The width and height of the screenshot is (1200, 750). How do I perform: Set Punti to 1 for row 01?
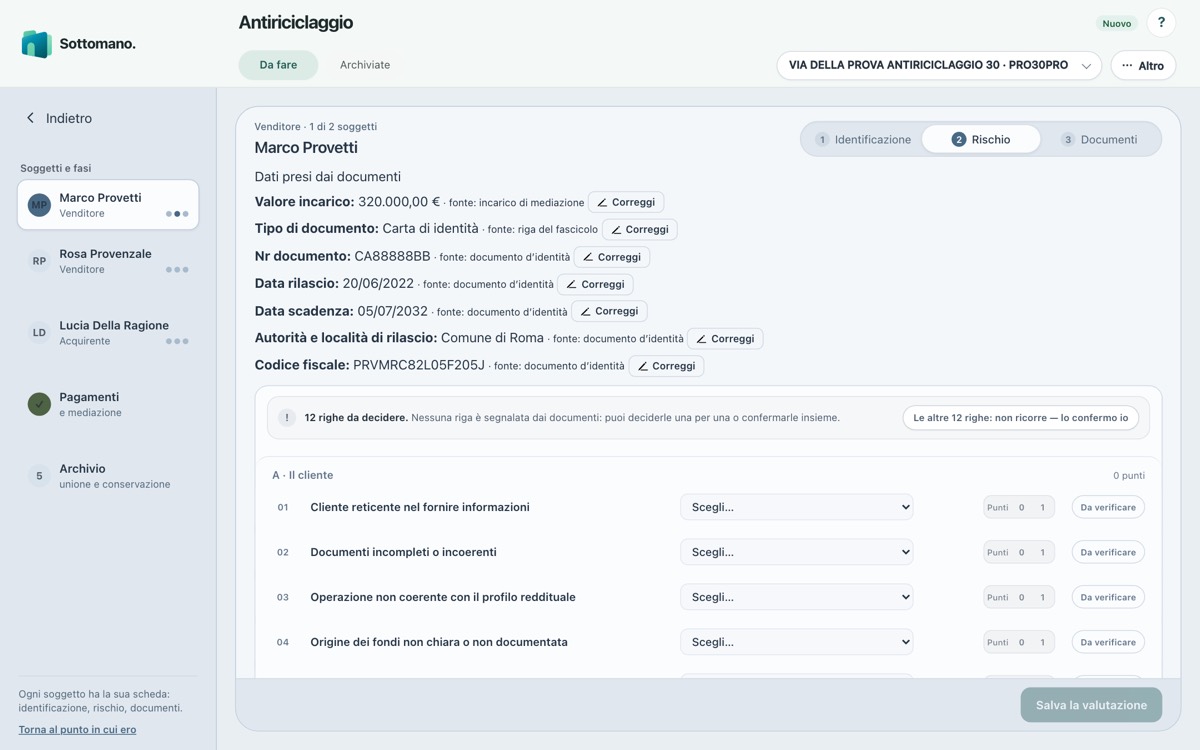coord(1042,507)
